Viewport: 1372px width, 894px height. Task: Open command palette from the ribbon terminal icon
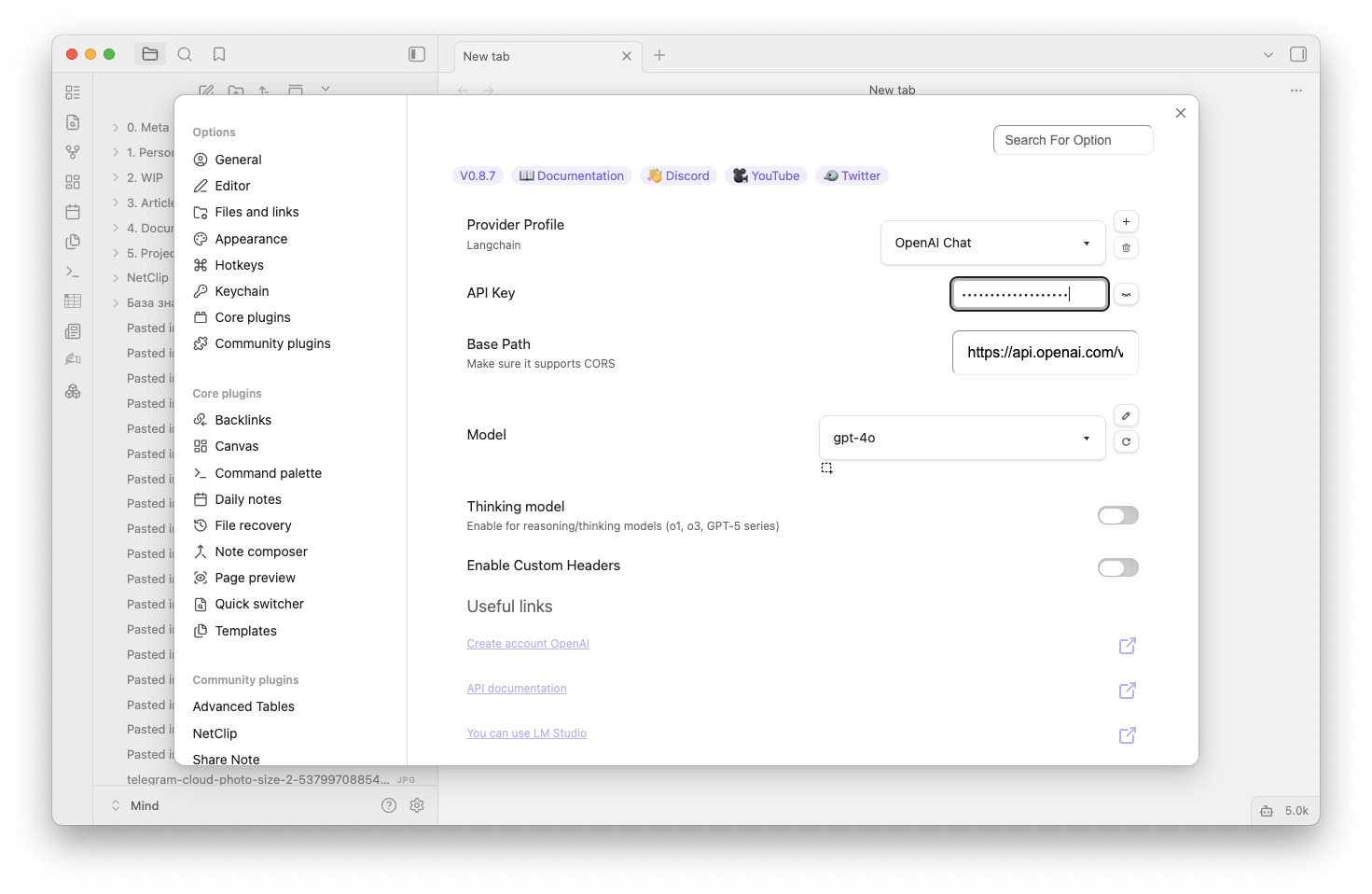coord(73,272)
